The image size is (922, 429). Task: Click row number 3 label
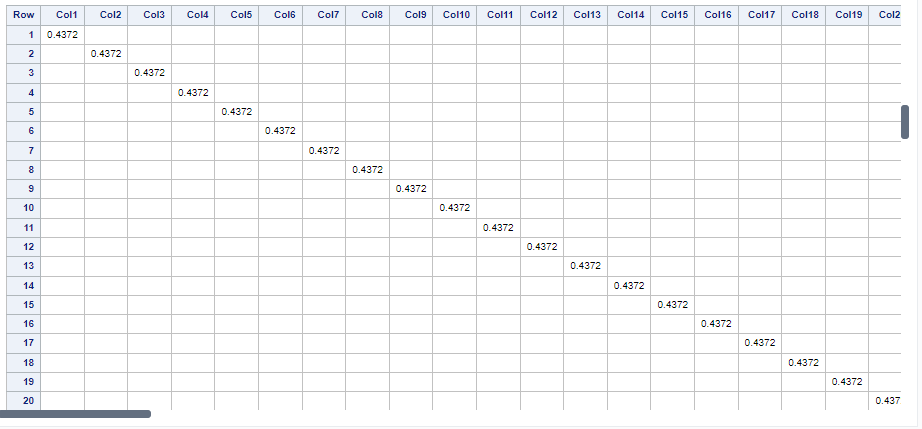coord(31,73)
